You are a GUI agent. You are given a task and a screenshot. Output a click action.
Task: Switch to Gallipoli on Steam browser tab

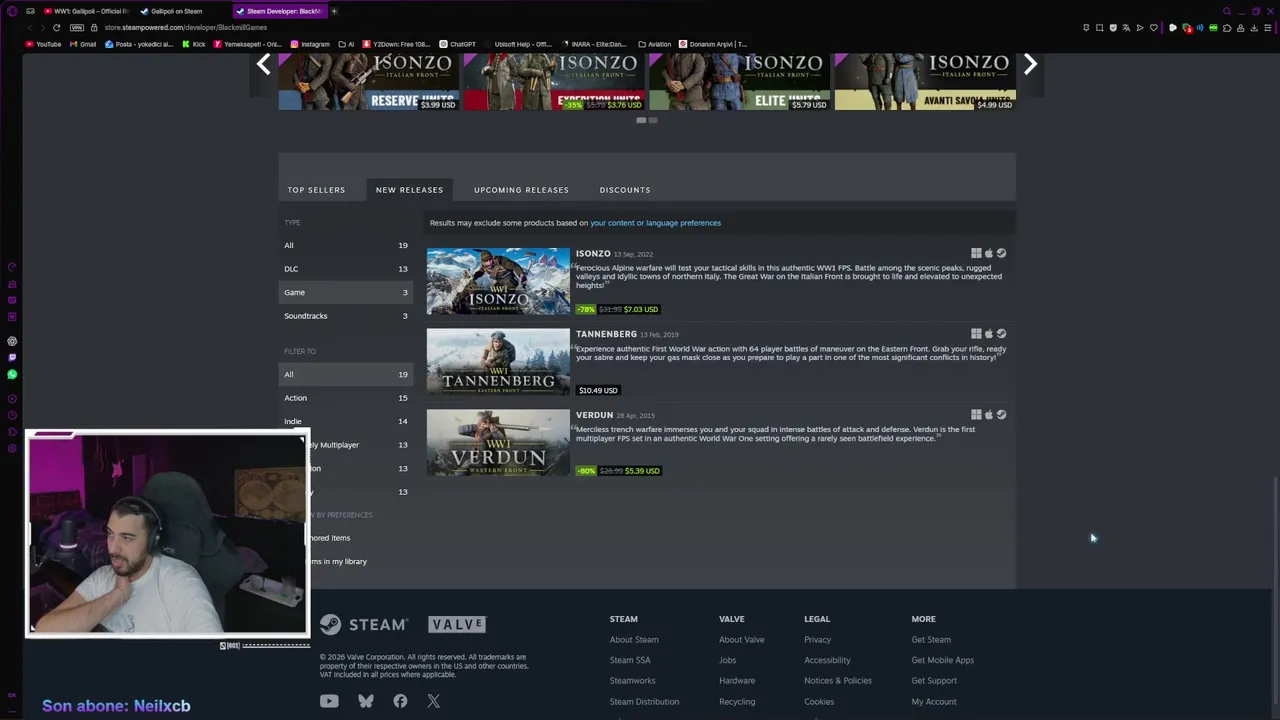[x=176, y=11]
